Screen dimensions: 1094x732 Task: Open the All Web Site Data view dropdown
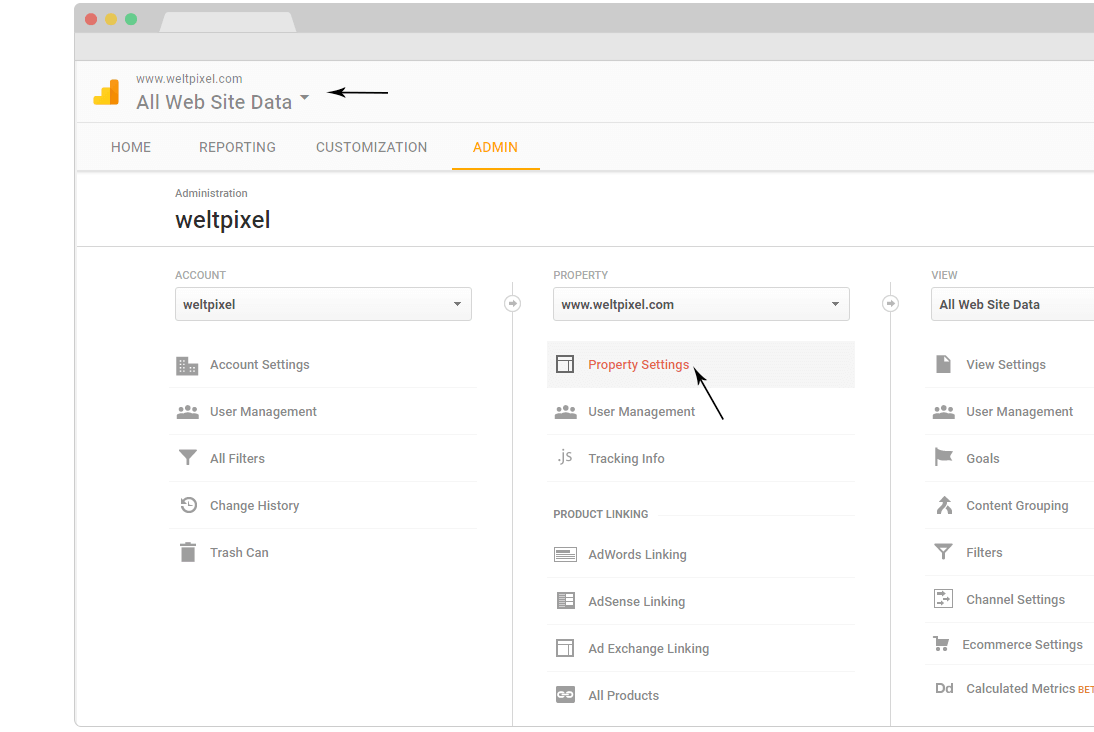click(1012, 304)
